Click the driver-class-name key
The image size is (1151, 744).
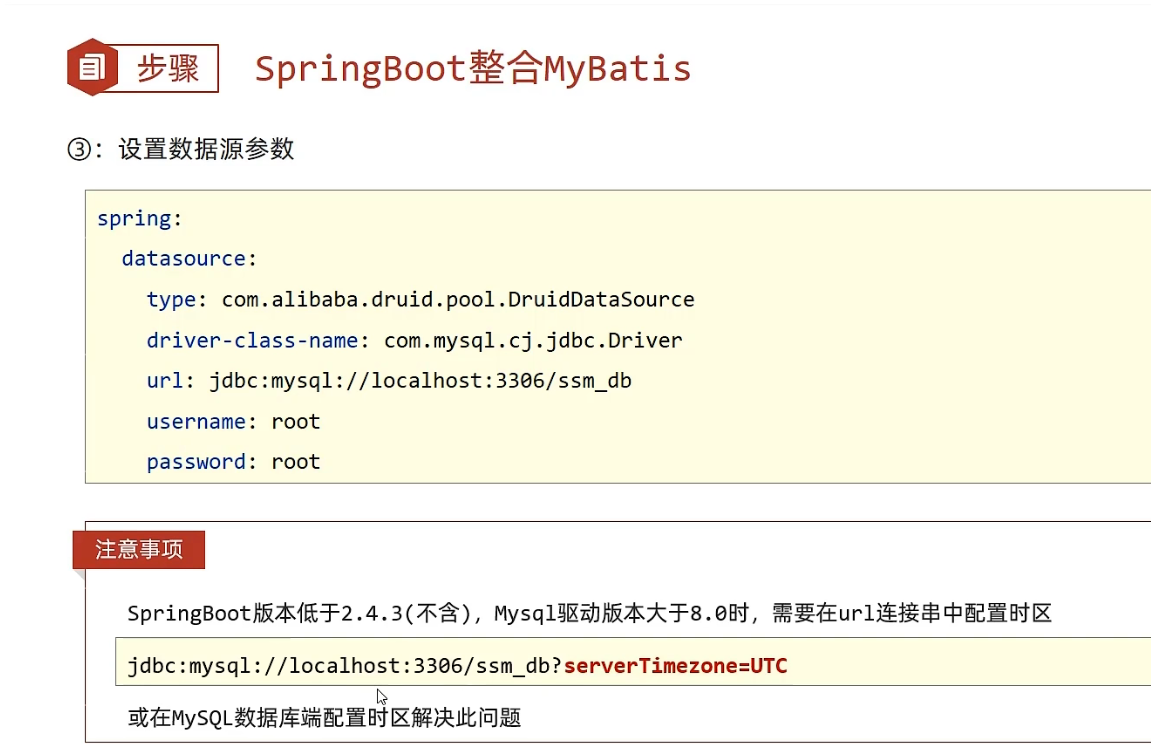(250, 340)
